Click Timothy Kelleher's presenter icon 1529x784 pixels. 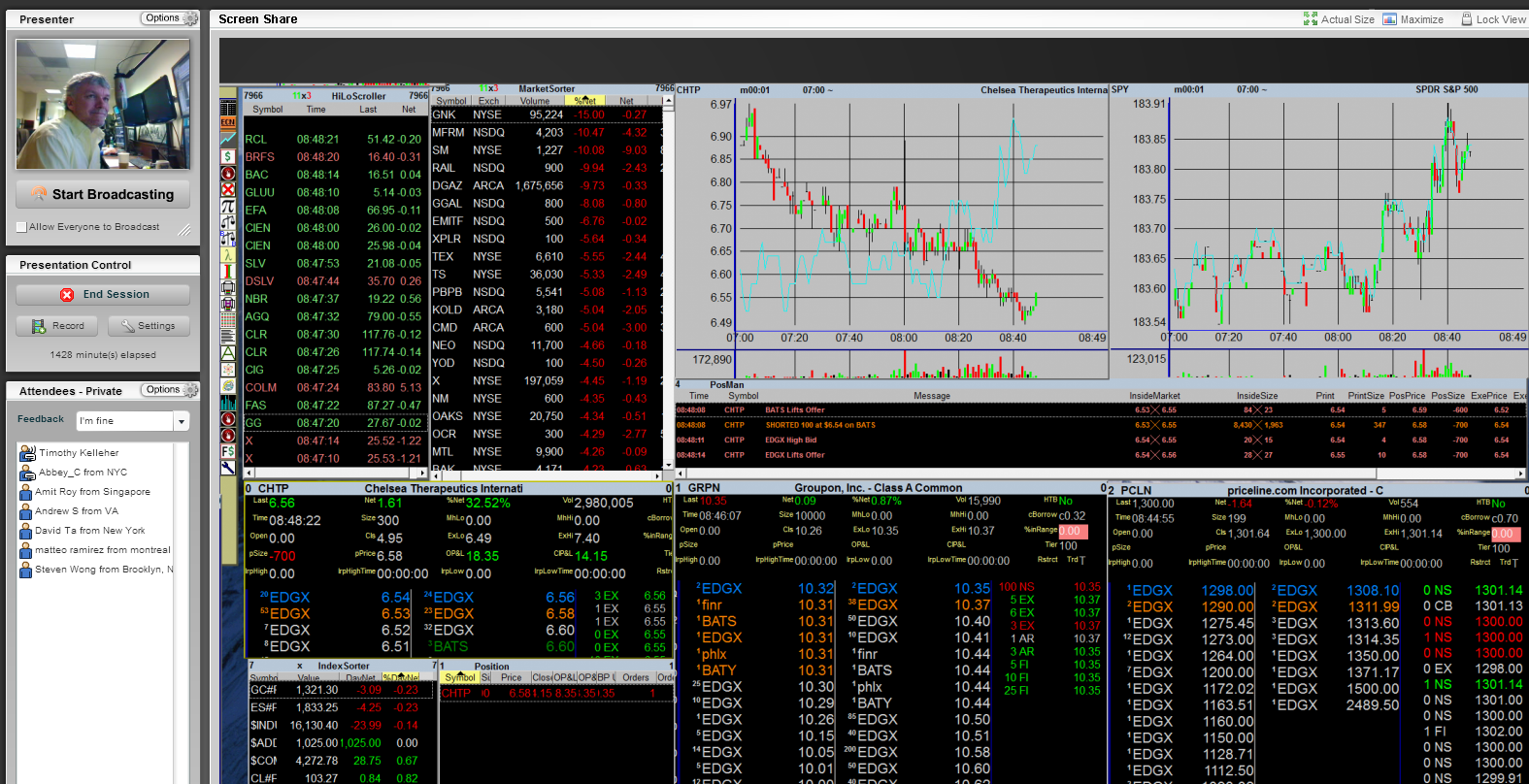tap(27, 453)
